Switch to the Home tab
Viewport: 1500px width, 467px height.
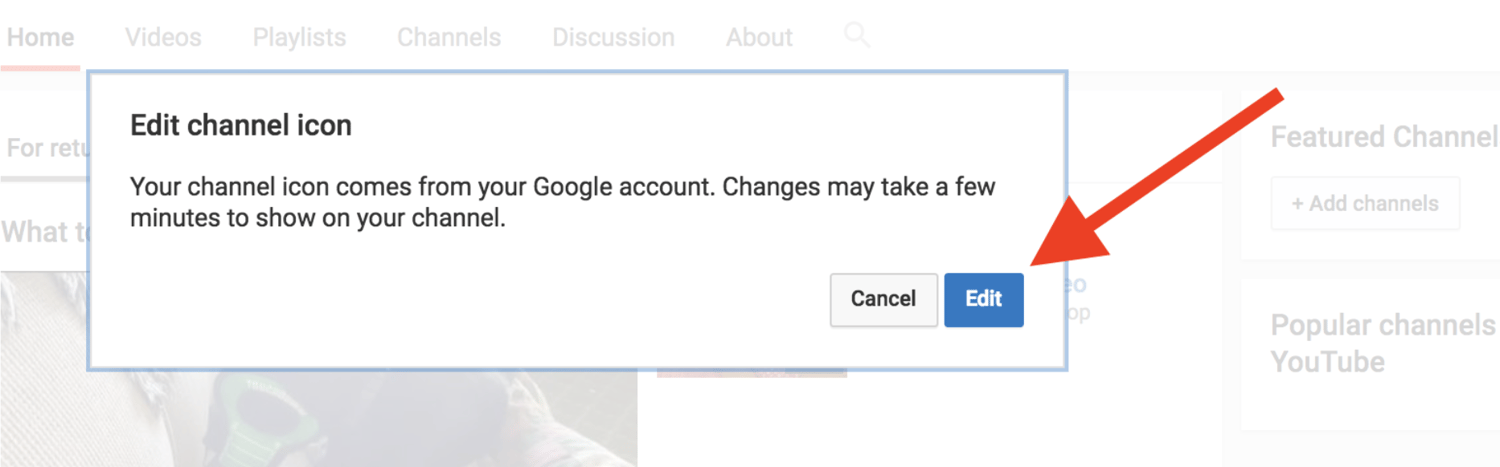pyautogui.click(x=41, y=38)
